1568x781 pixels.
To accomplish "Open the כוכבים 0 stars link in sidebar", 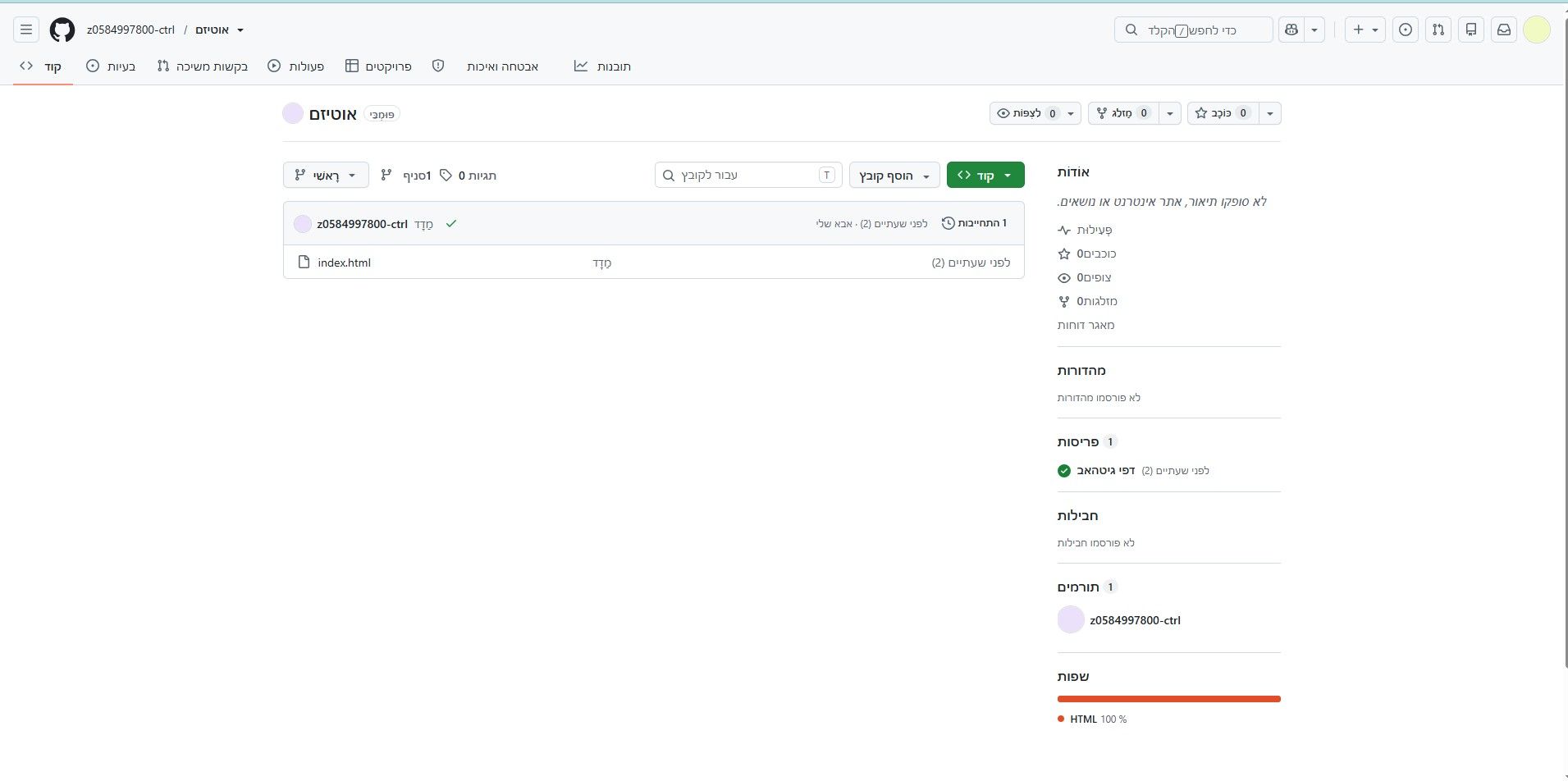I will (x=1087, y=253).
